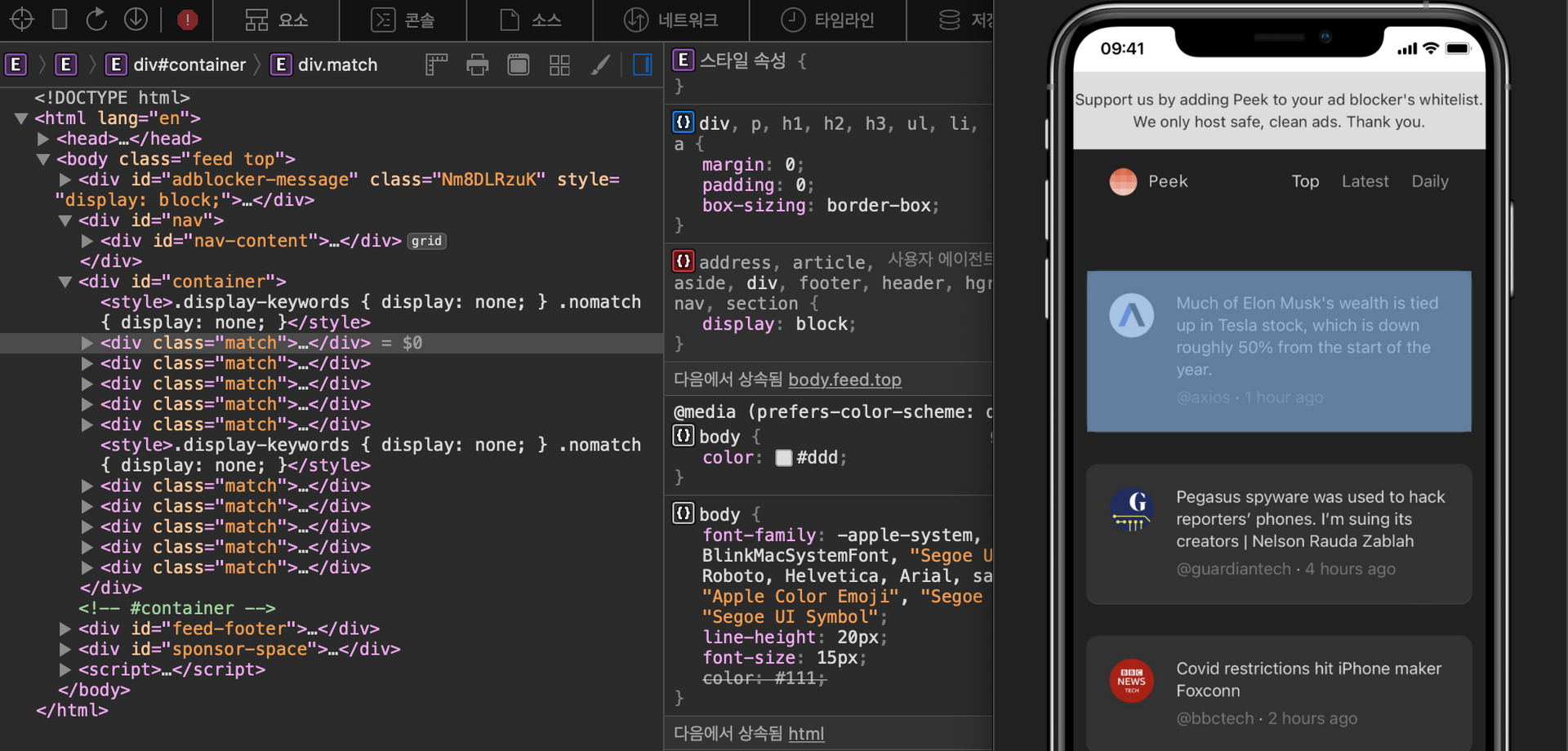Image resolution: width=1568 pixels, height=751 pixels.
Task: Click rule icon beside body font-family rule
Action: point(684,513)
